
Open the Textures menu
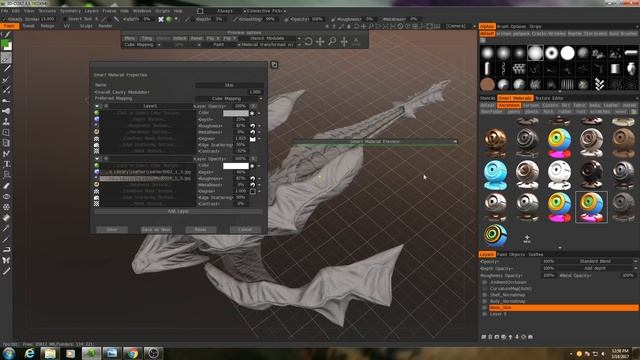(47, 11)
